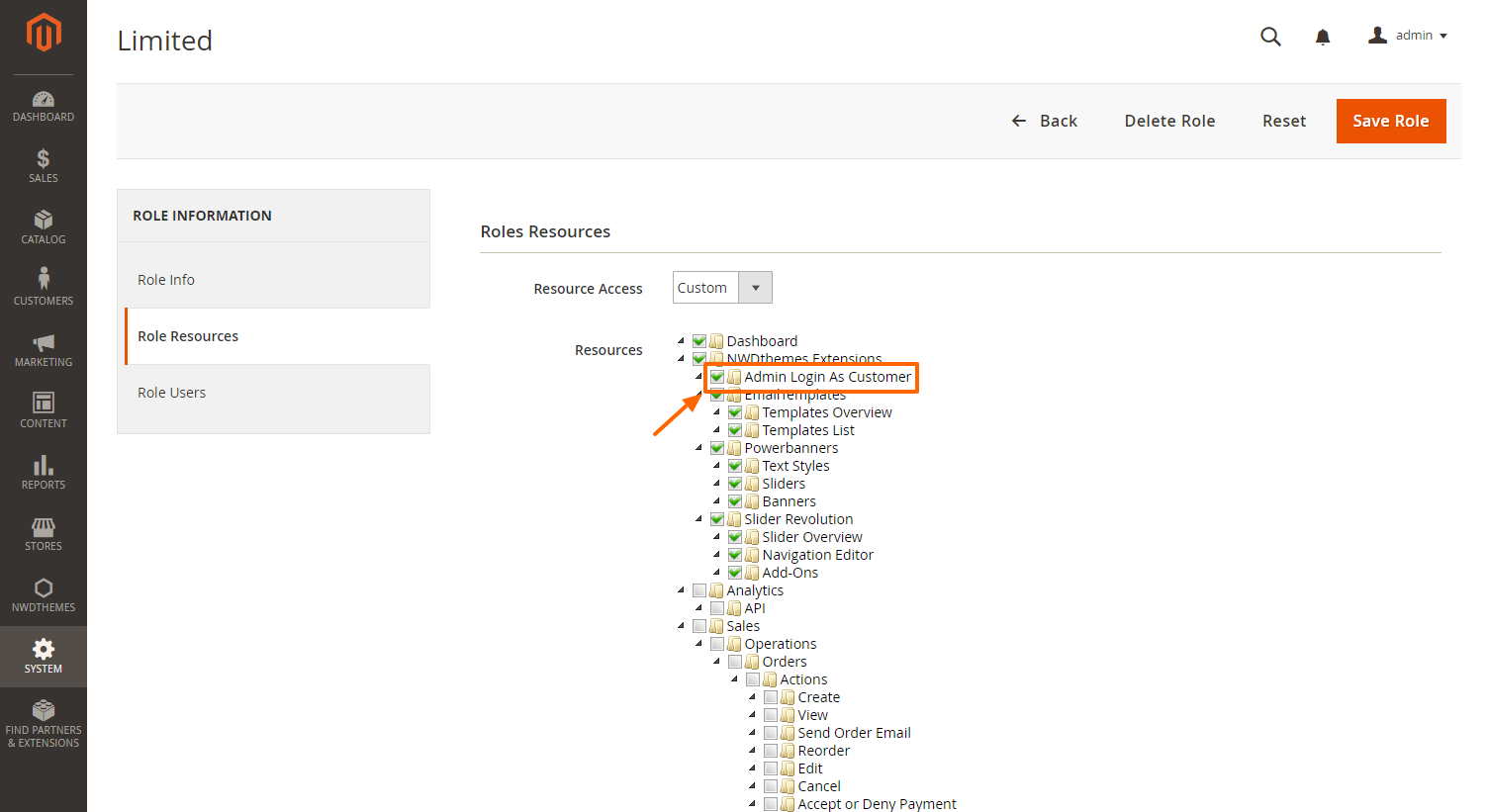
Task: Uncheck the Powerbanners resource checkbox
Action: pos(717,448)
